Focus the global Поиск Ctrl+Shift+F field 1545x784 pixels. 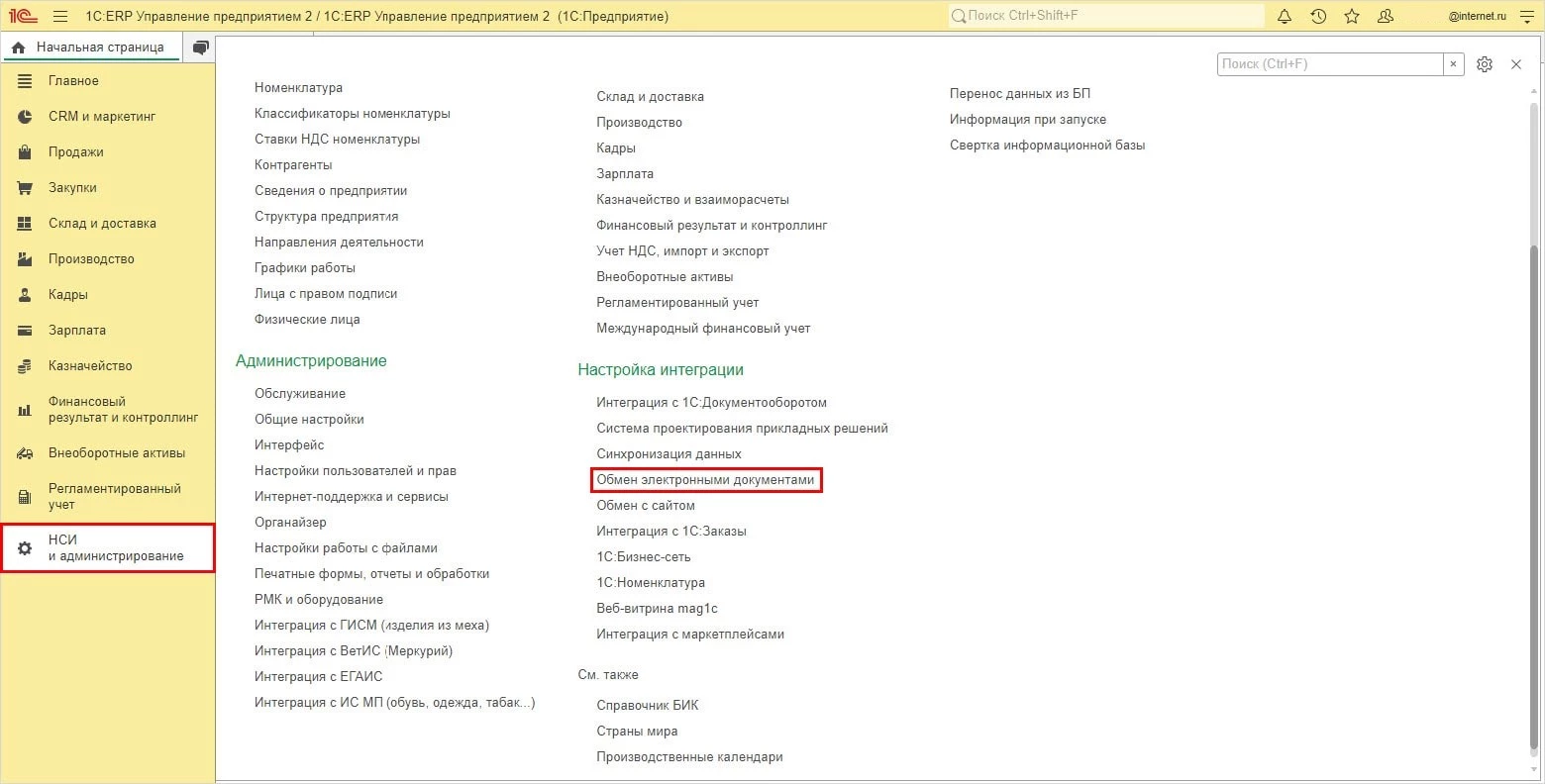(x=1106, y=16)
